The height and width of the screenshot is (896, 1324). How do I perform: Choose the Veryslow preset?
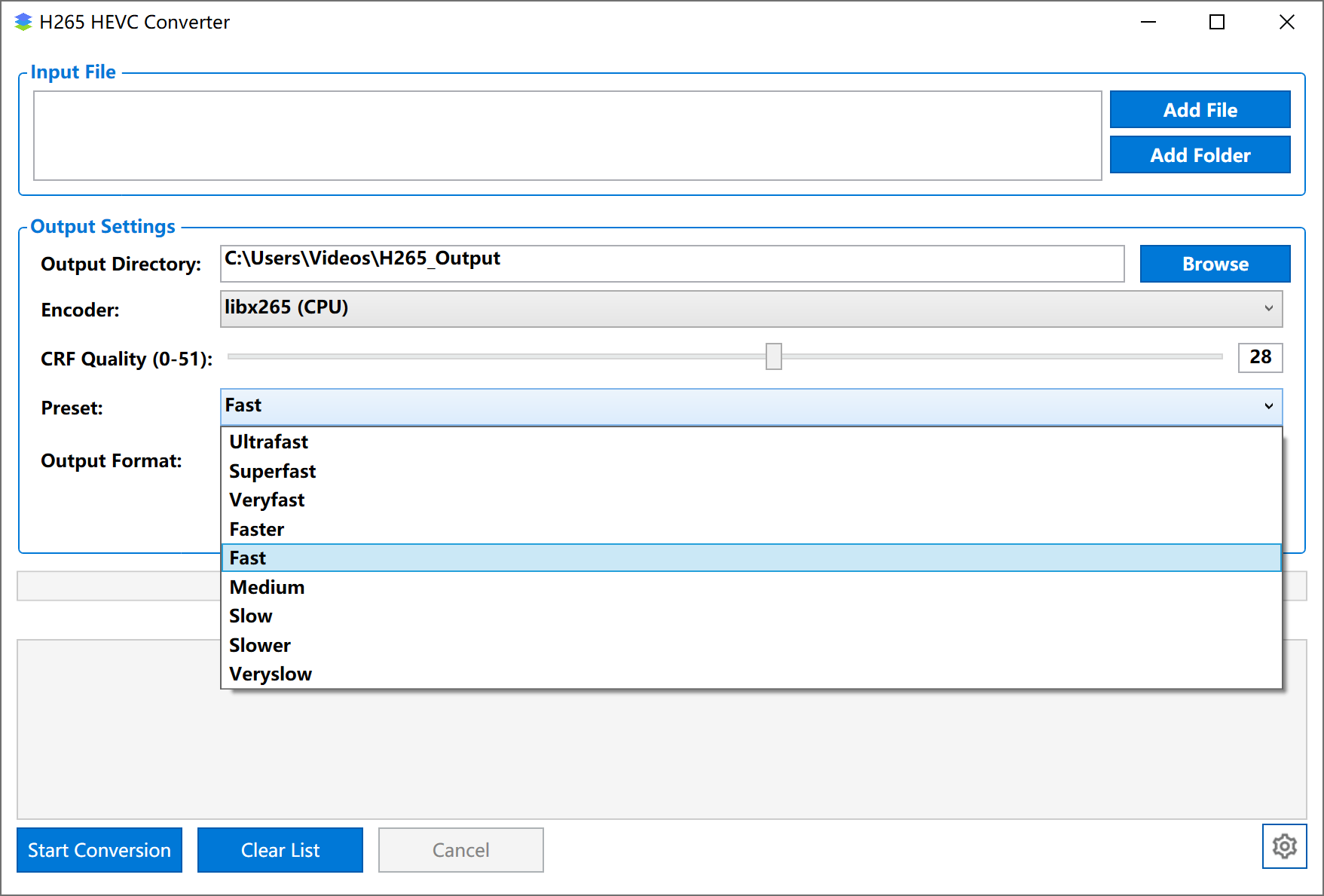[271, 674]
